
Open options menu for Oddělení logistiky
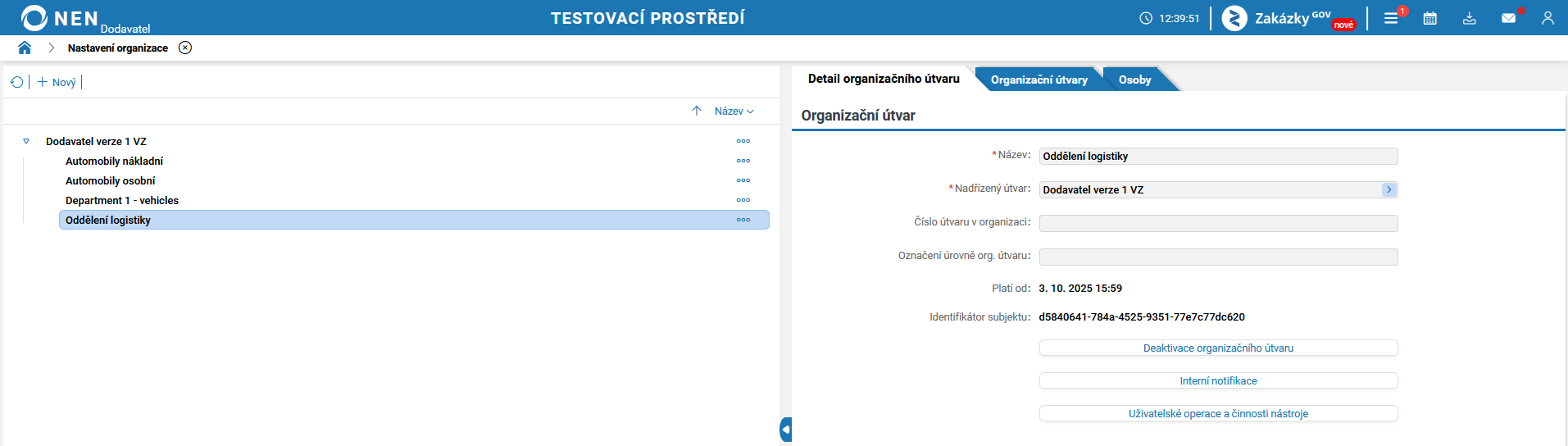(x=743, y=220)
